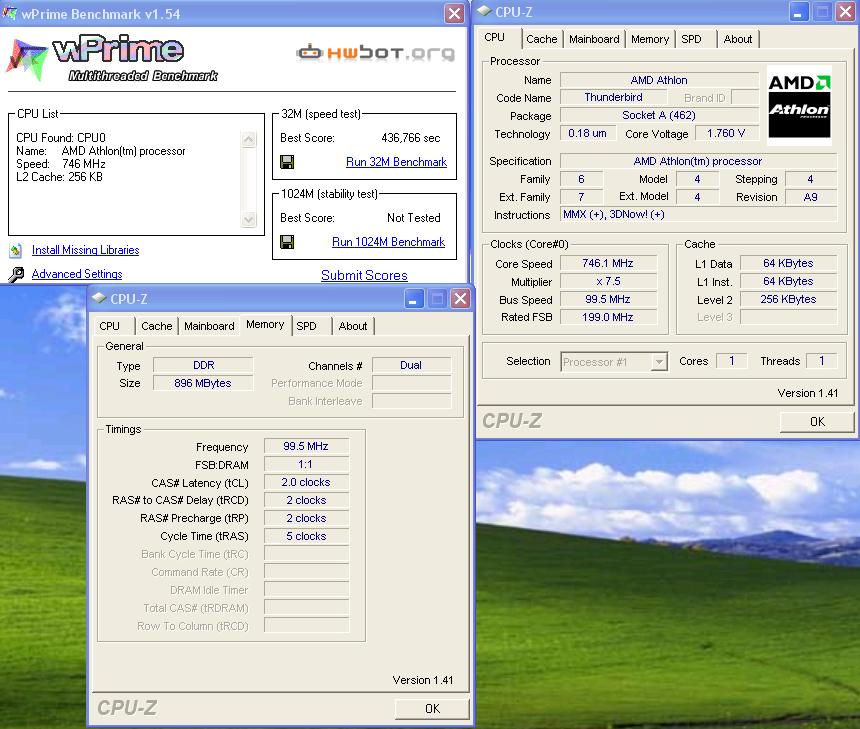Click the Threads count field
Viewport: 860px width, 729px height.
[x=821, y=360]
